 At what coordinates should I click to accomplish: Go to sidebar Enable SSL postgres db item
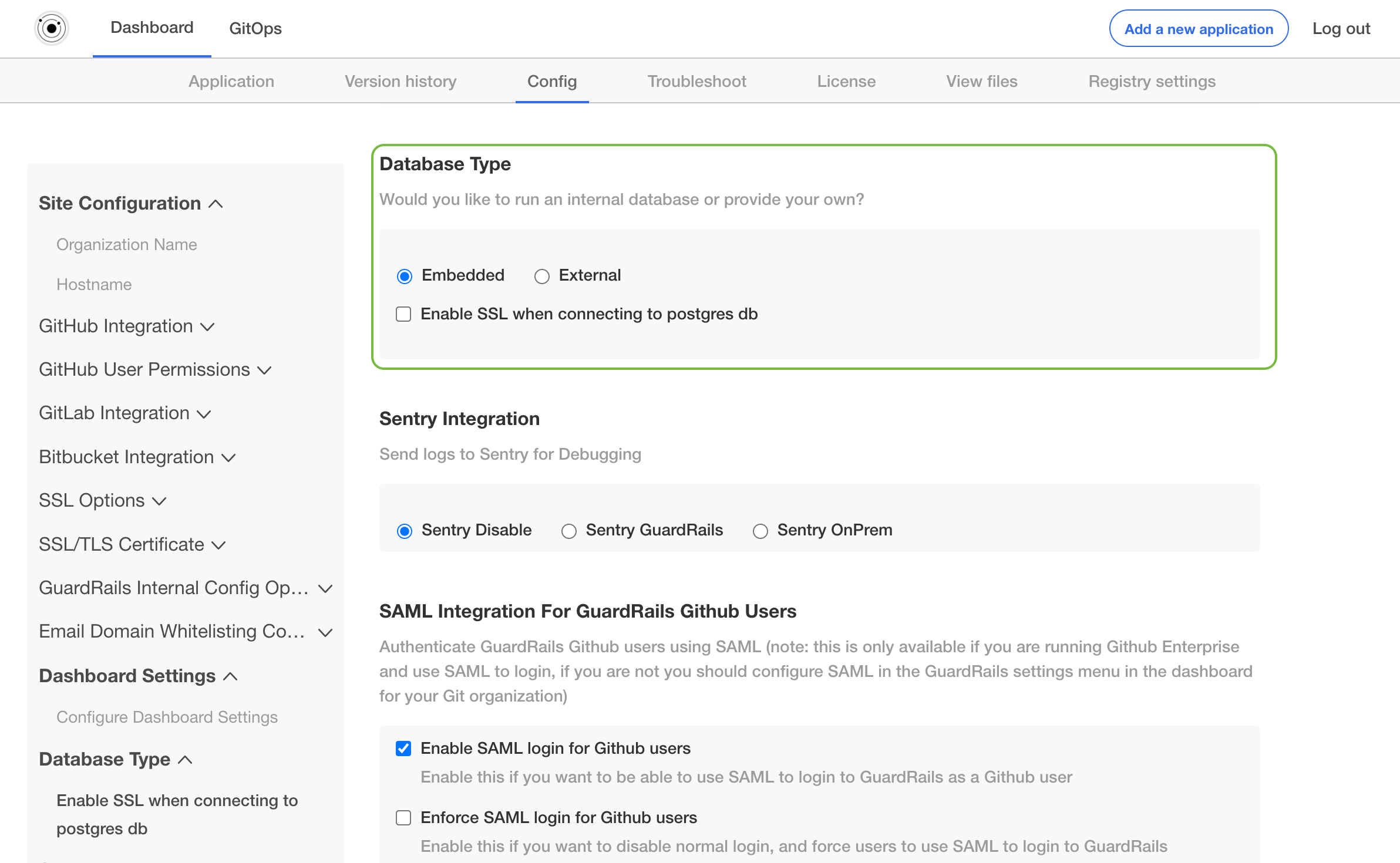(x=177, y=814)
